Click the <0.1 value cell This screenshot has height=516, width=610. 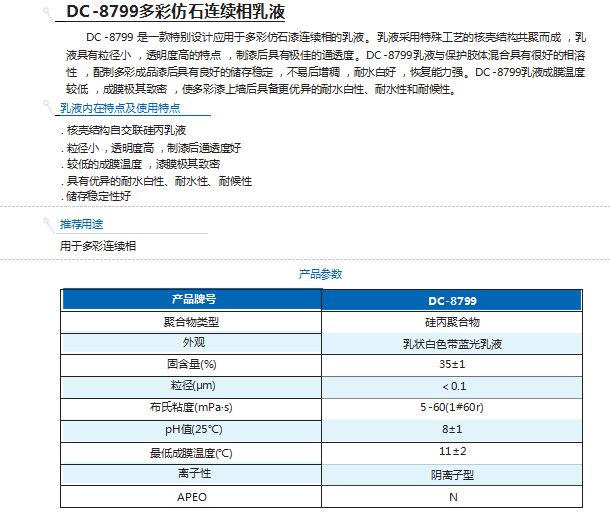[x=452, y=387]
